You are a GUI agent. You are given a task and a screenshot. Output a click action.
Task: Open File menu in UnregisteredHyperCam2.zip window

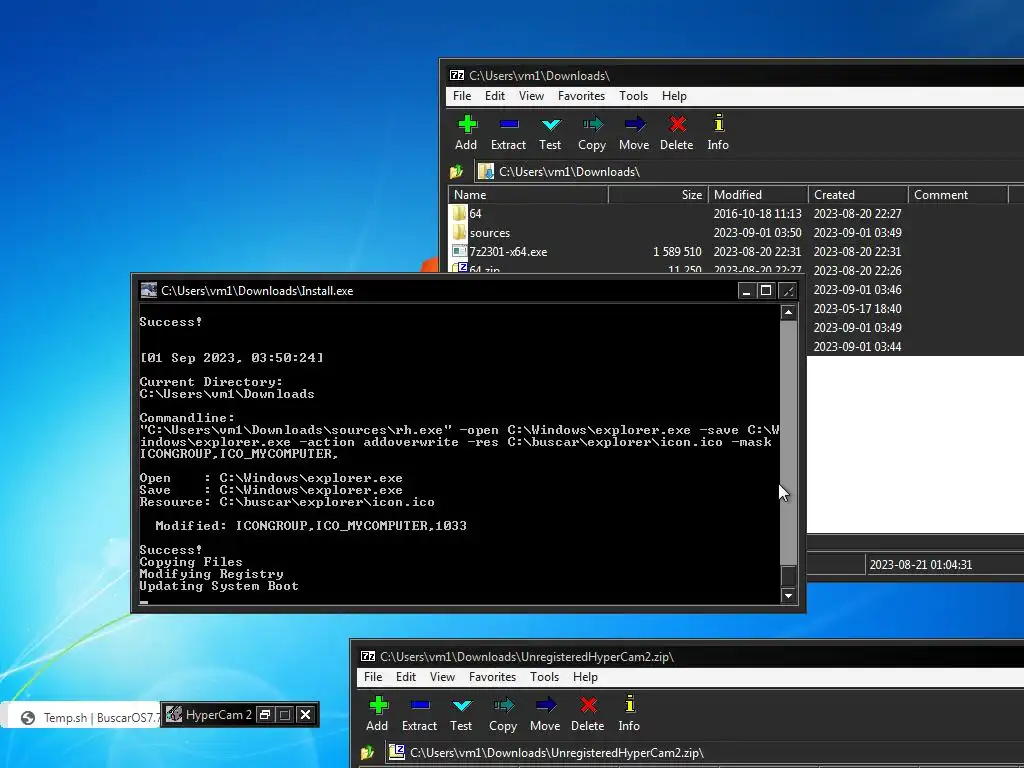tap(373, 677)
